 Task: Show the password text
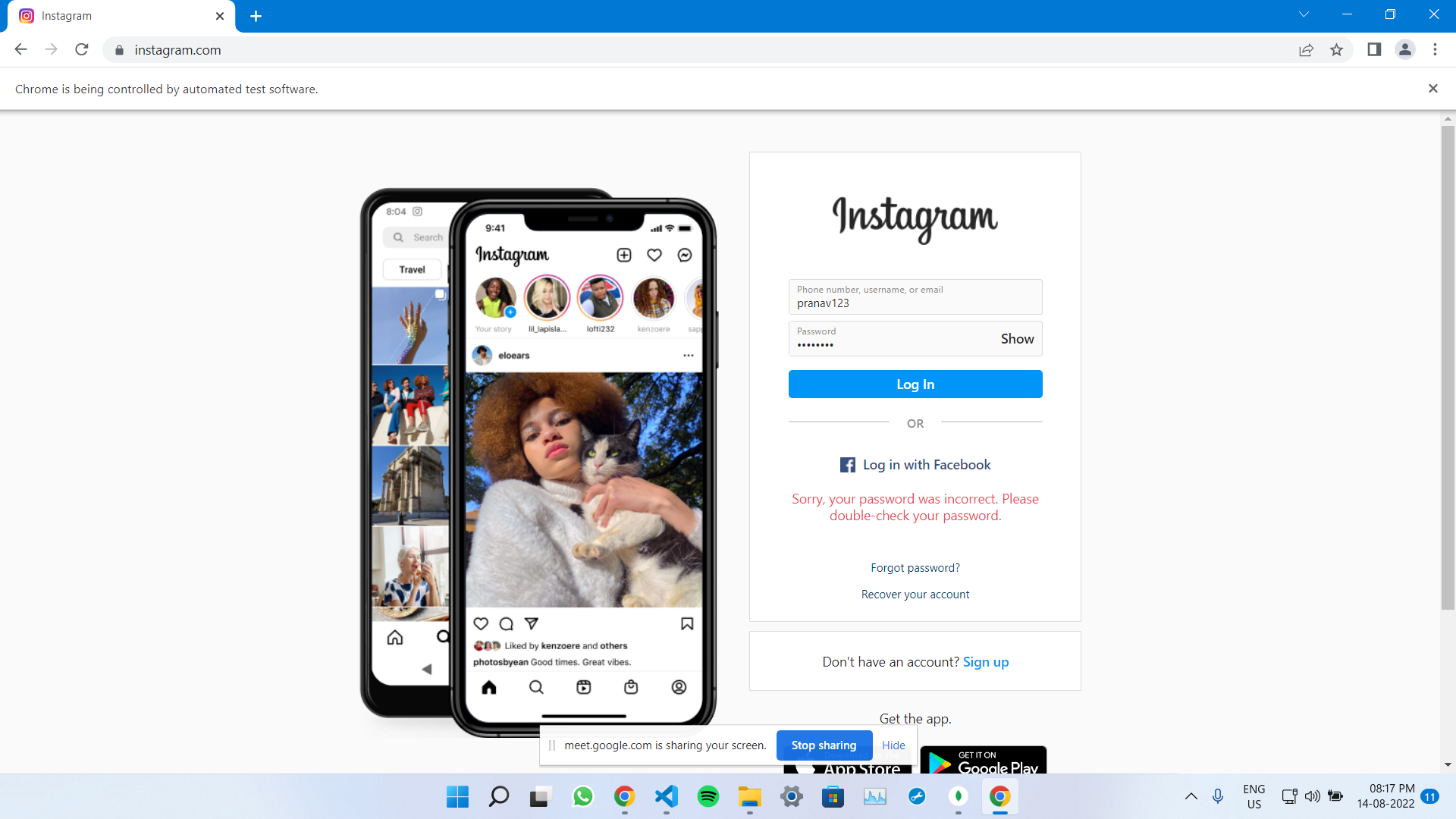click(x=1017, y=339)
